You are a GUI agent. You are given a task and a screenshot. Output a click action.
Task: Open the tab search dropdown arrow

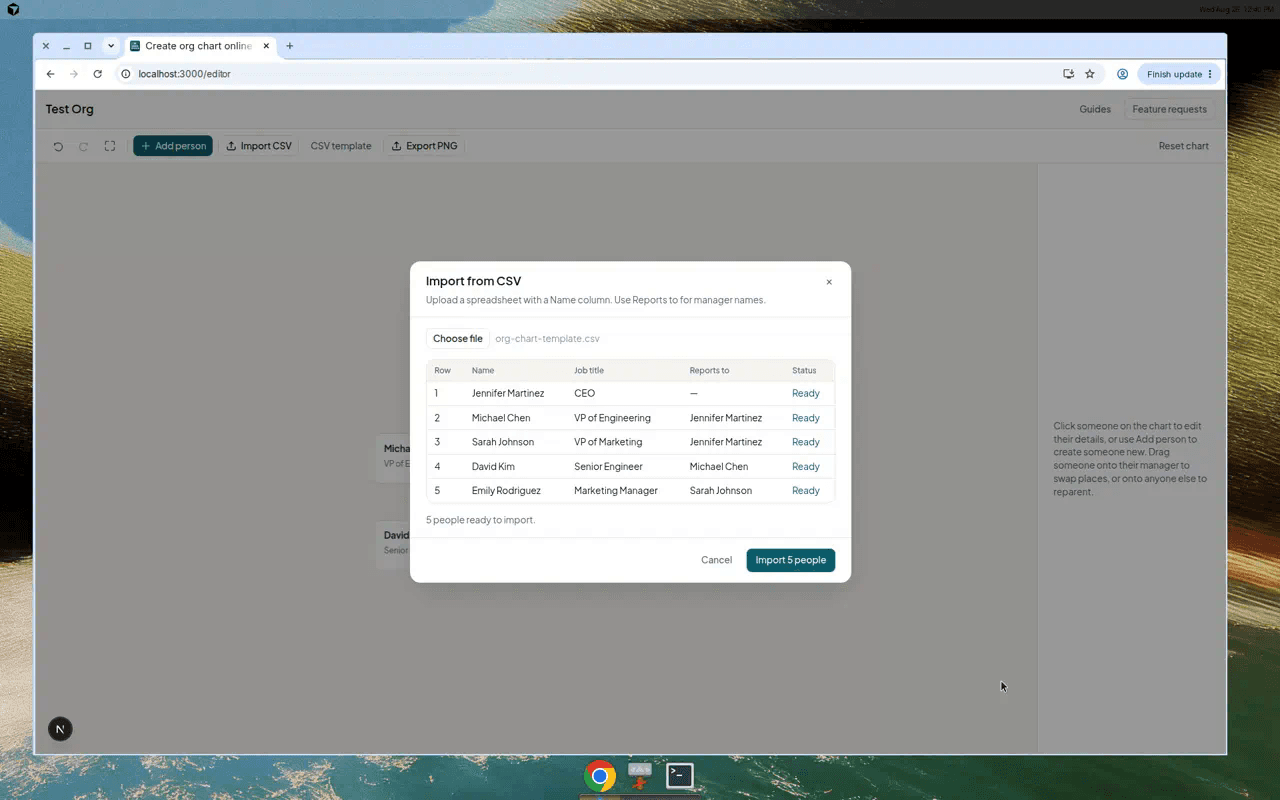(111, 46)
